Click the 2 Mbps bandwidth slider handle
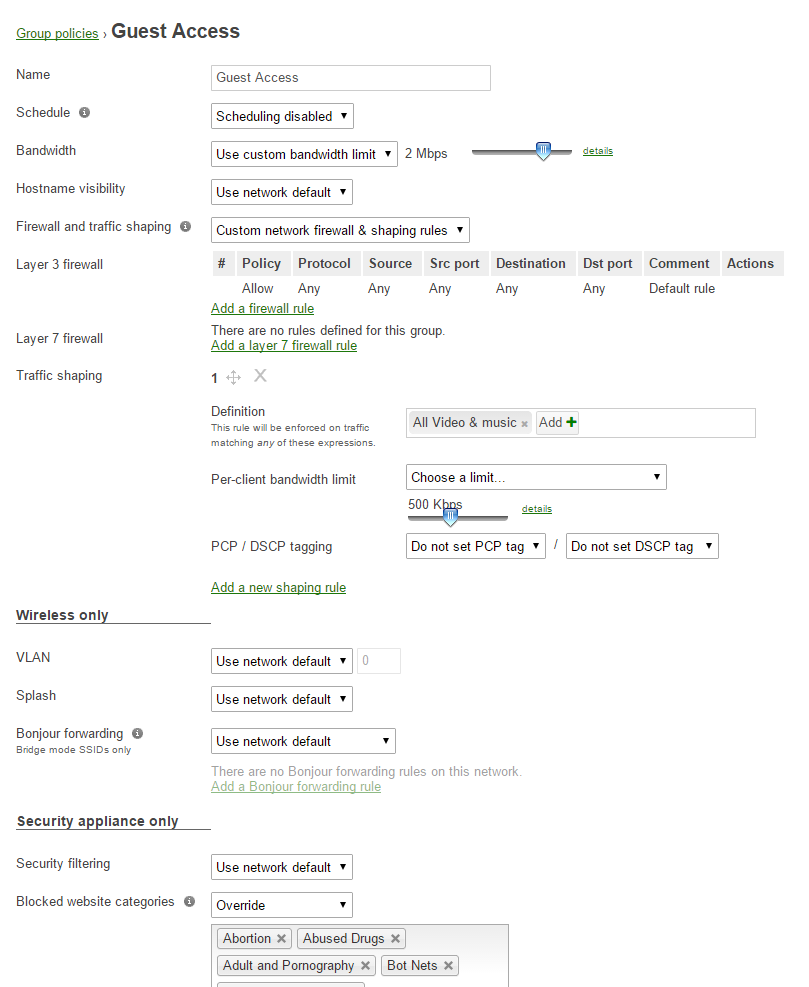The height and width of the screenshot is (987, 809). coord(543,152)
